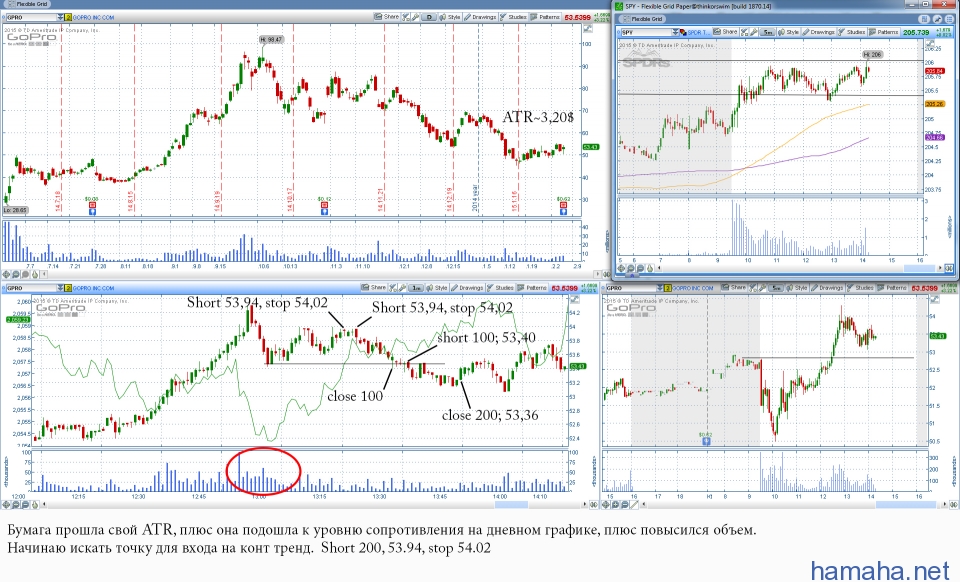Viewport: 960px width, 582px height.
Task: Open list menu icon in SPY window header
Action: pyautogui.click(x=948, y=19)
